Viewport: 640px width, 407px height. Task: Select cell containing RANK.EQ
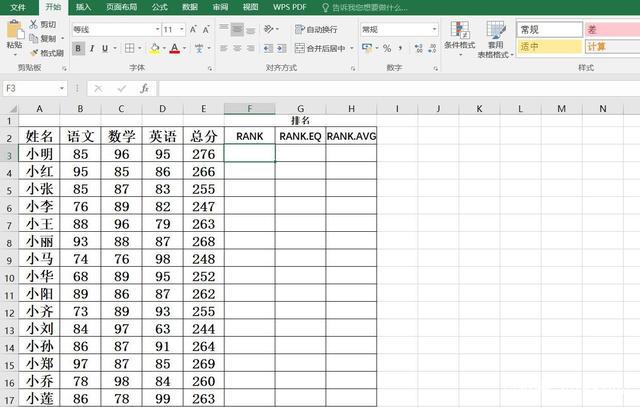pos(300,136)
